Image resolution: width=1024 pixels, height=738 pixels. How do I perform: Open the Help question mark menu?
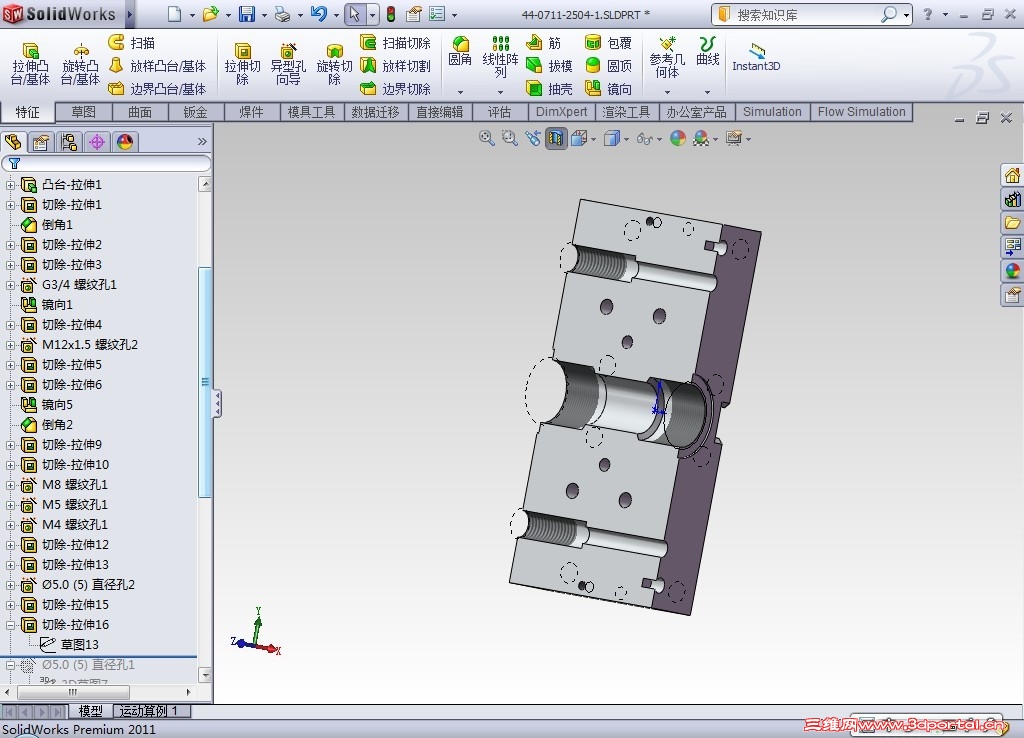click(928, 14)
